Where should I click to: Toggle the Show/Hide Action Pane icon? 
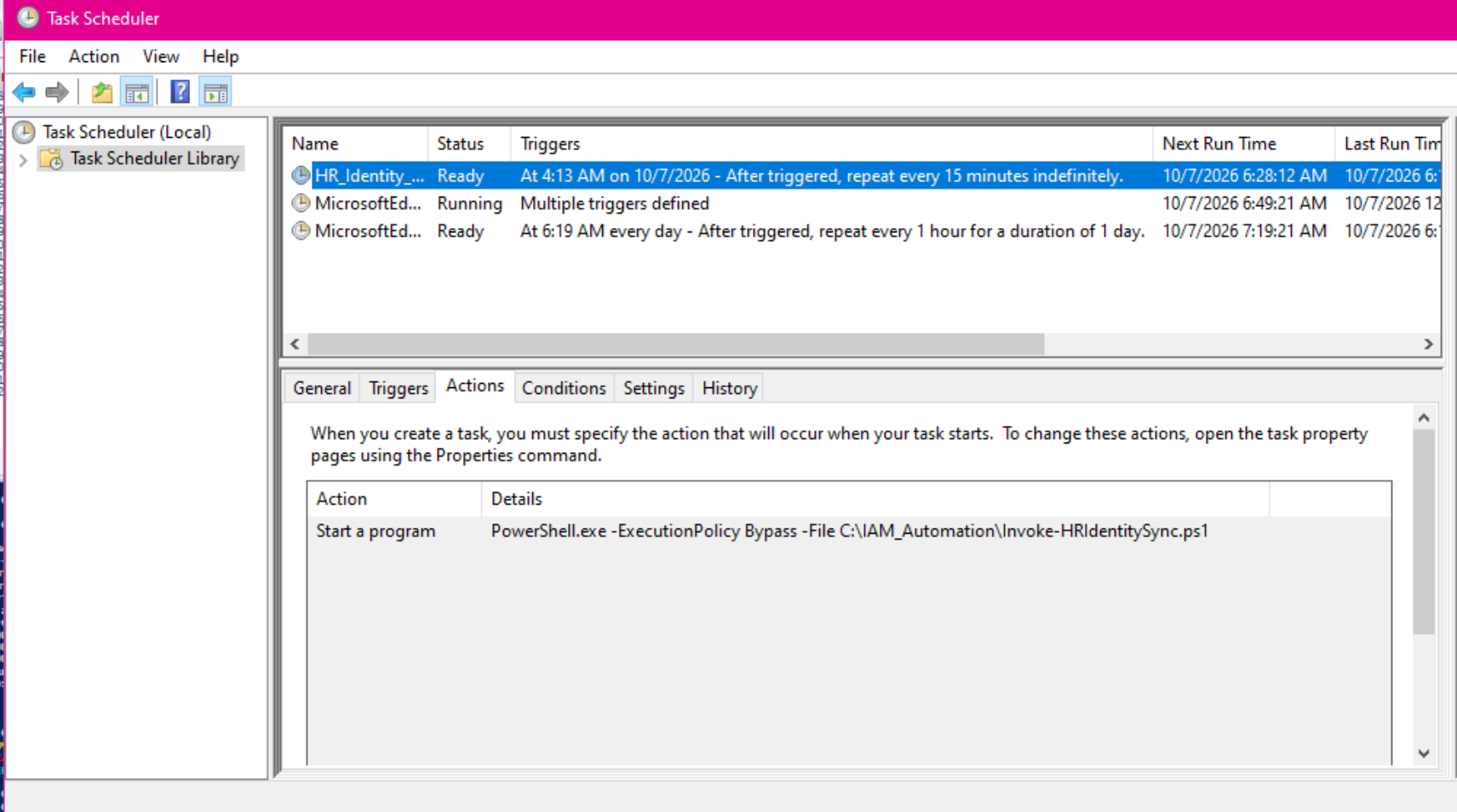tap(215, 92)
